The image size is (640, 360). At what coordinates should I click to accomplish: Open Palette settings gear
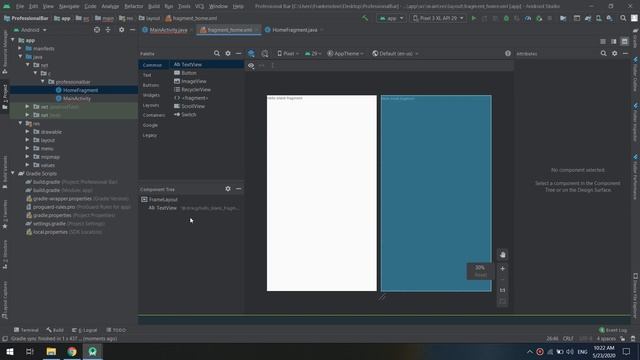click(x=228, y=53)
